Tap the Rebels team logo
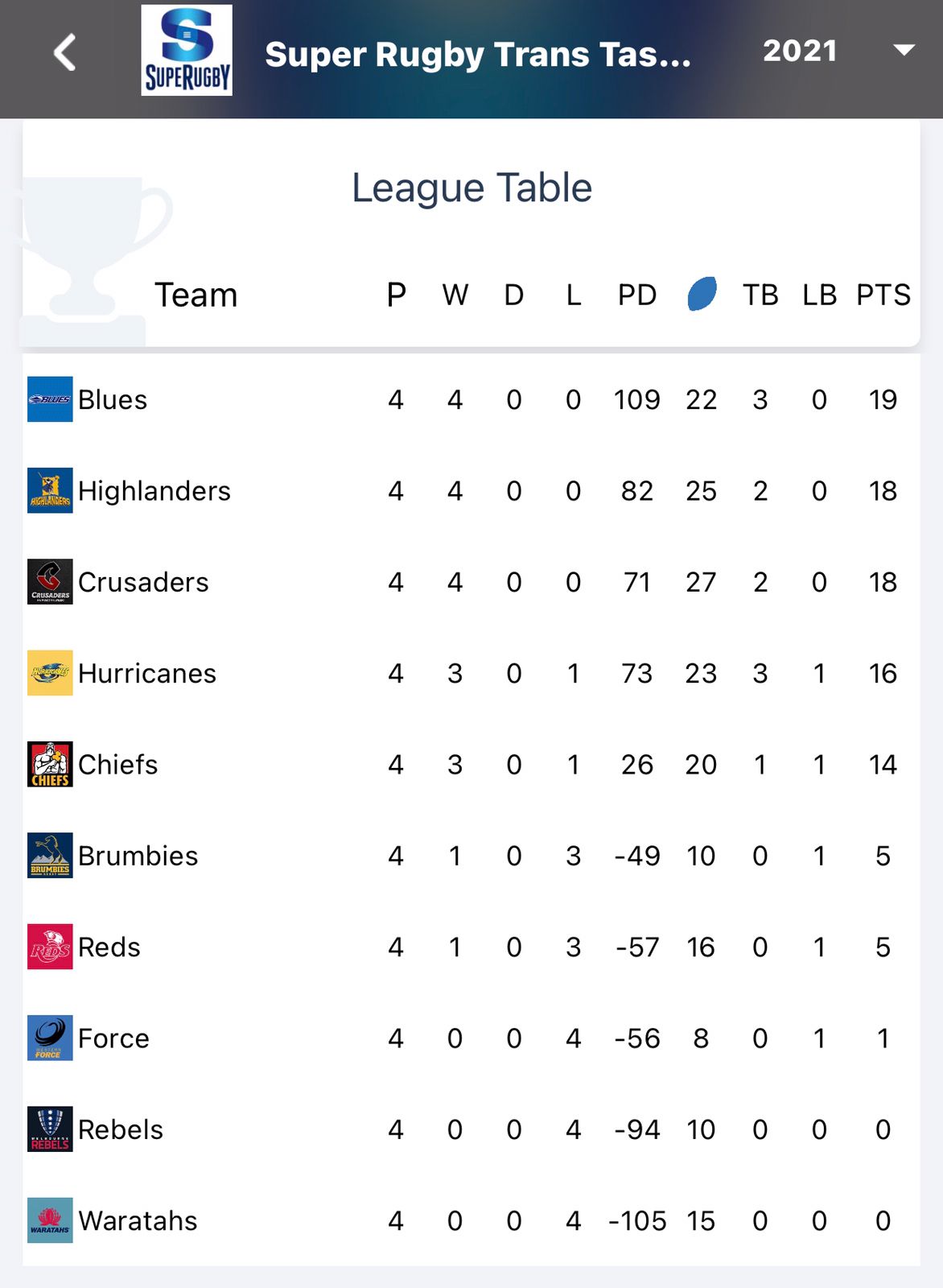 [x=50, y=1129]
